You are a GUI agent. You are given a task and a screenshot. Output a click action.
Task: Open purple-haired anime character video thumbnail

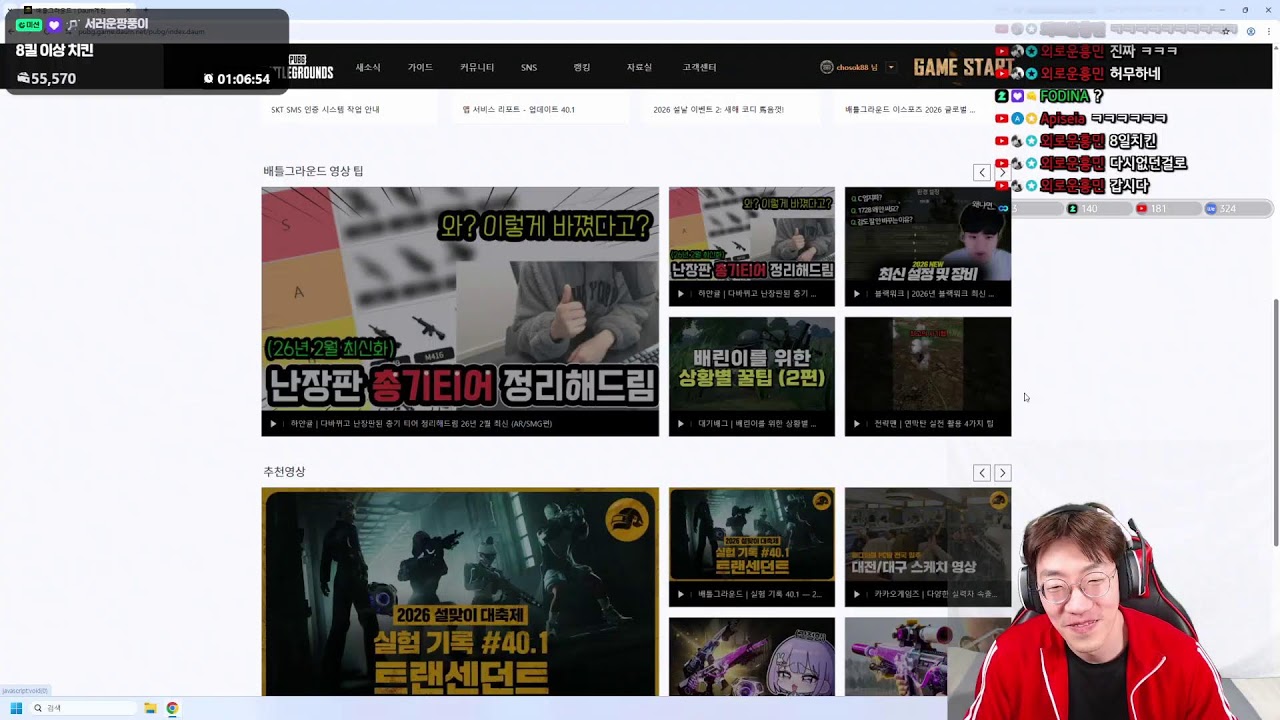[x=751, y=656]
